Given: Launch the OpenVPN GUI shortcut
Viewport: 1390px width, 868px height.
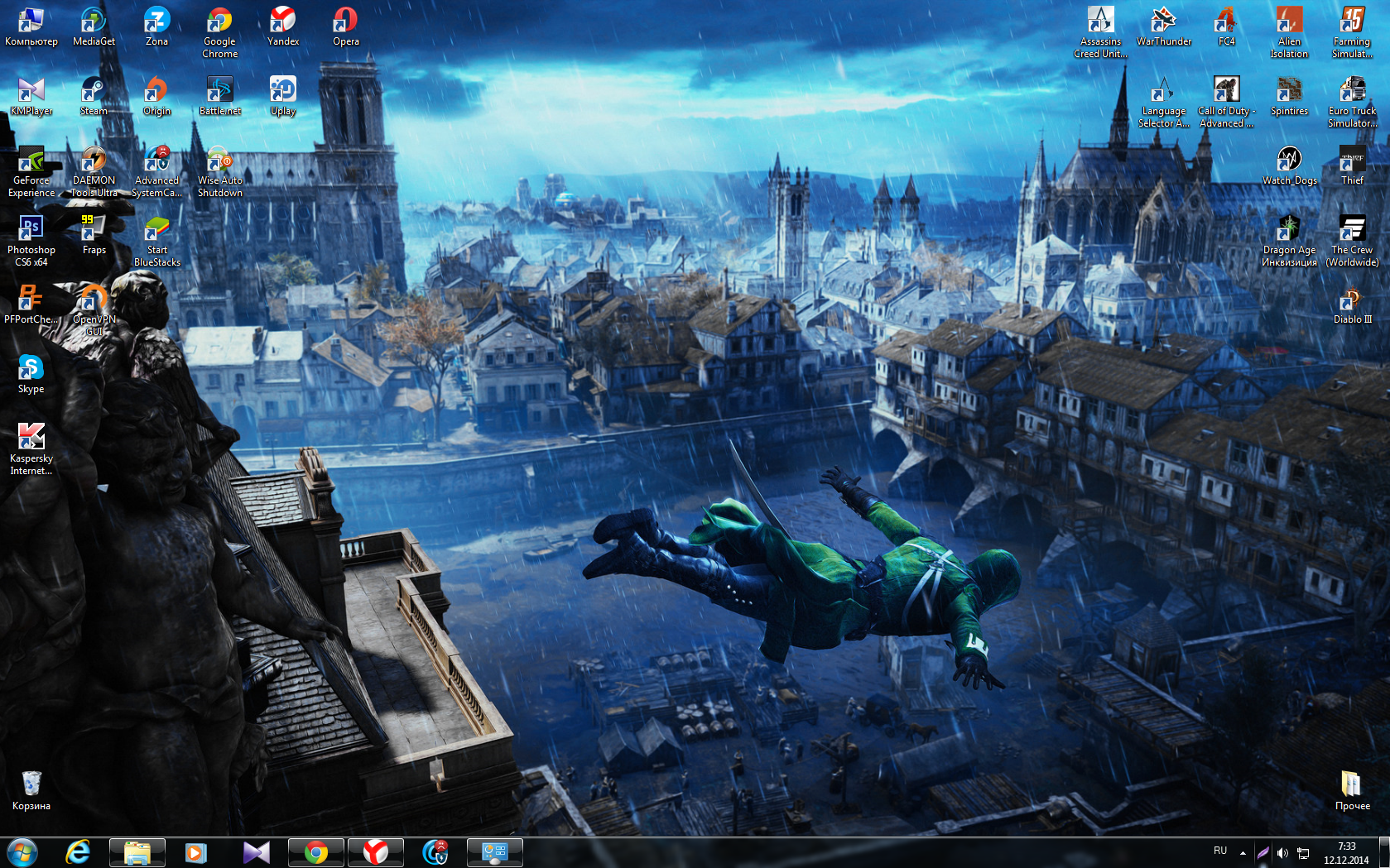Looking at the screenshot, I should [94, 310].
